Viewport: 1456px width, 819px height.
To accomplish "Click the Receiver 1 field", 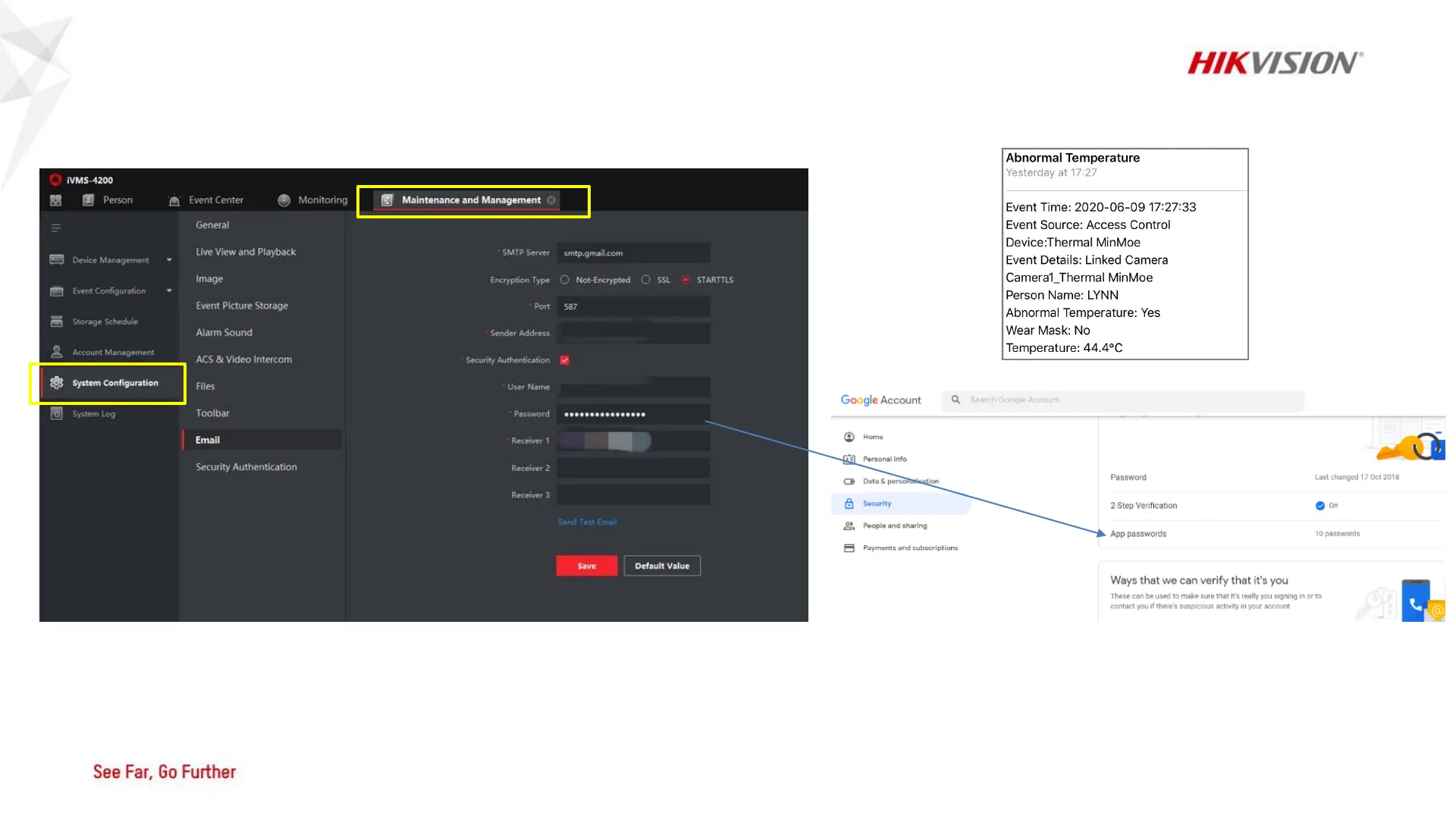I will point(633,441).
